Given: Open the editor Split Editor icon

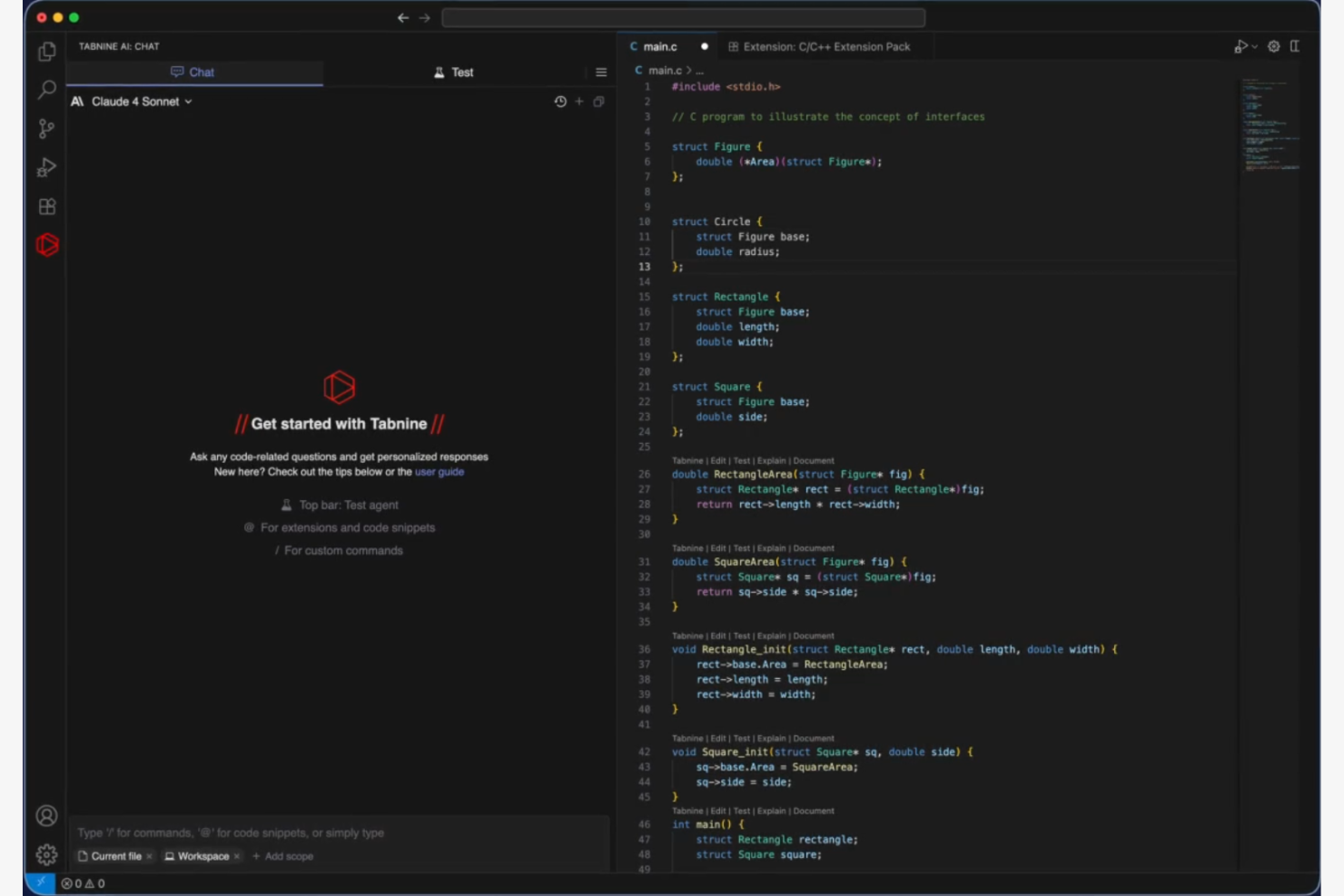Looking at the screenshot, I should point(1295,46).
